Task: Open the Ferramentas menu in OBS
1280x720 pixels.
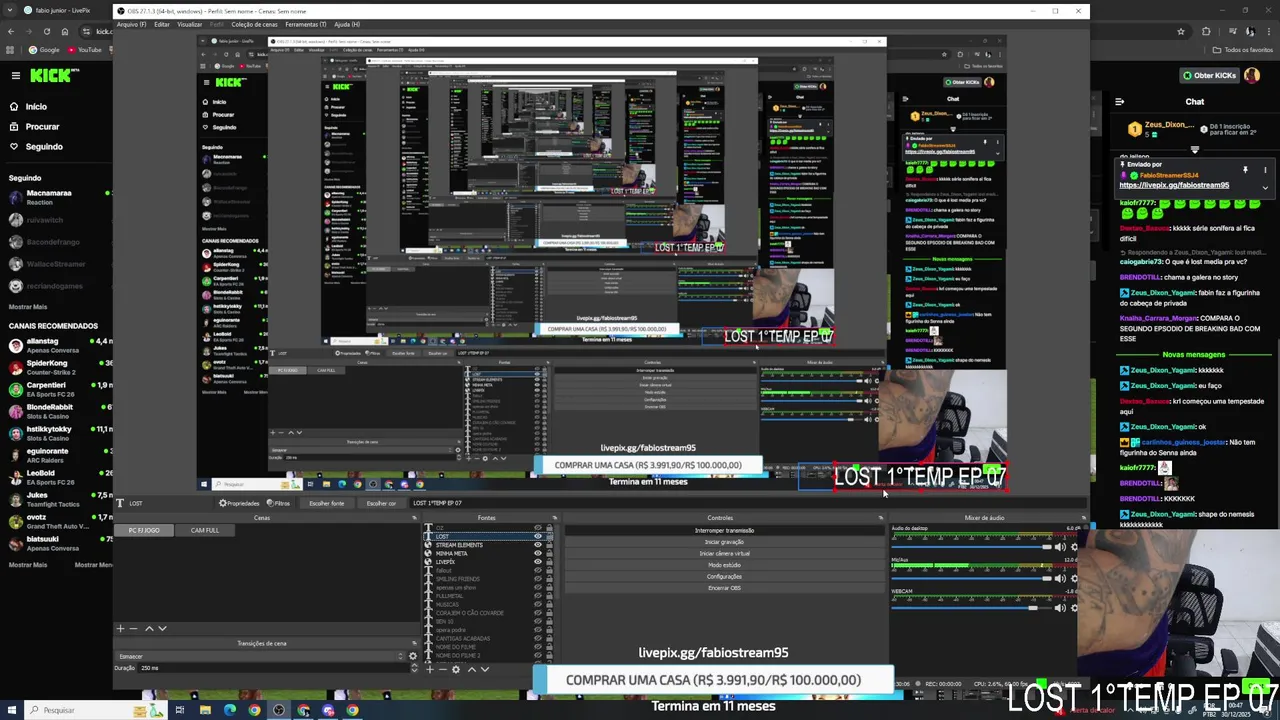Action: [306, 24]
